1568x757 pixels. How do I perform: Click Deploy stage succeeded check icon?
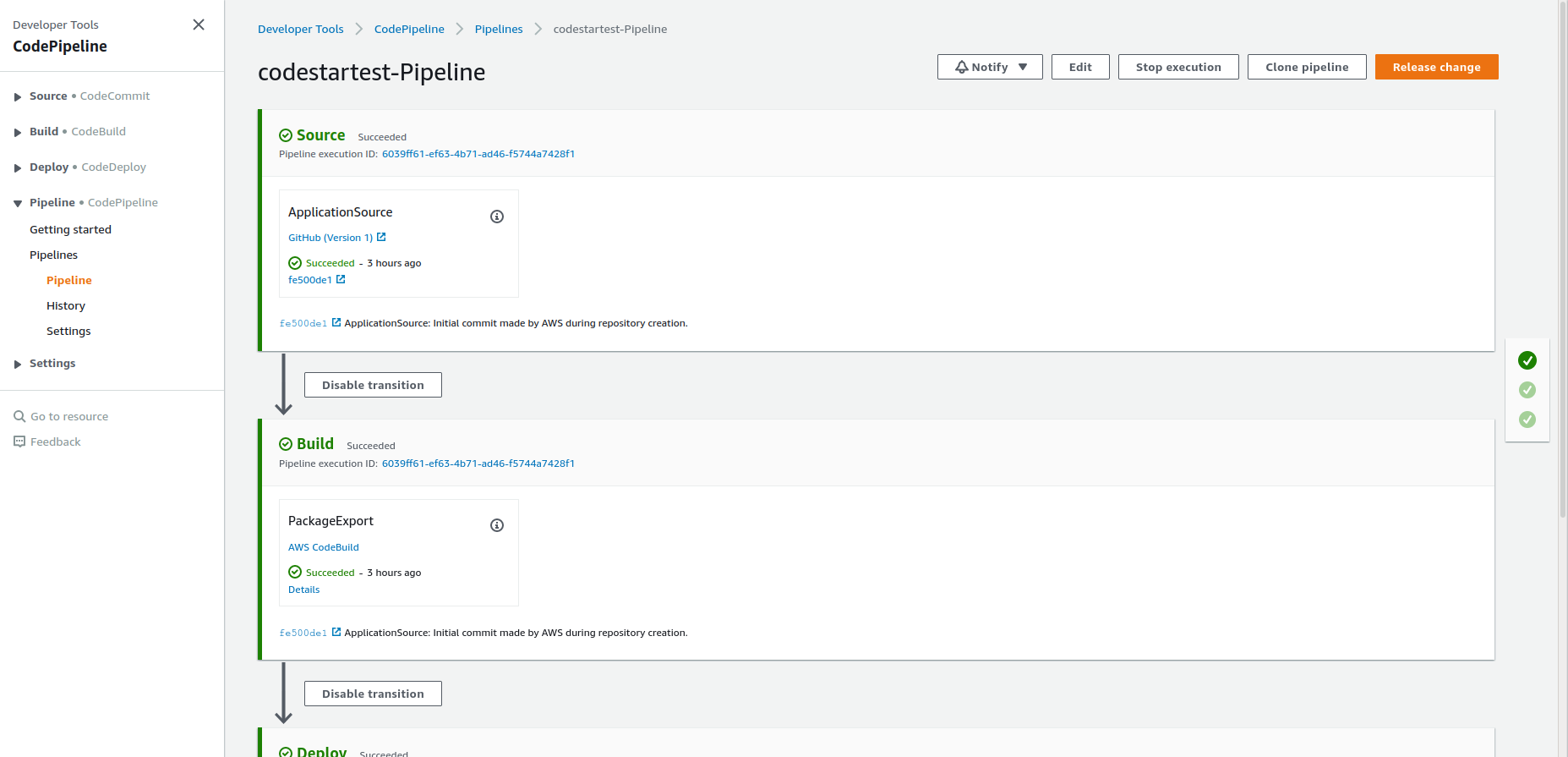[286, 752]
